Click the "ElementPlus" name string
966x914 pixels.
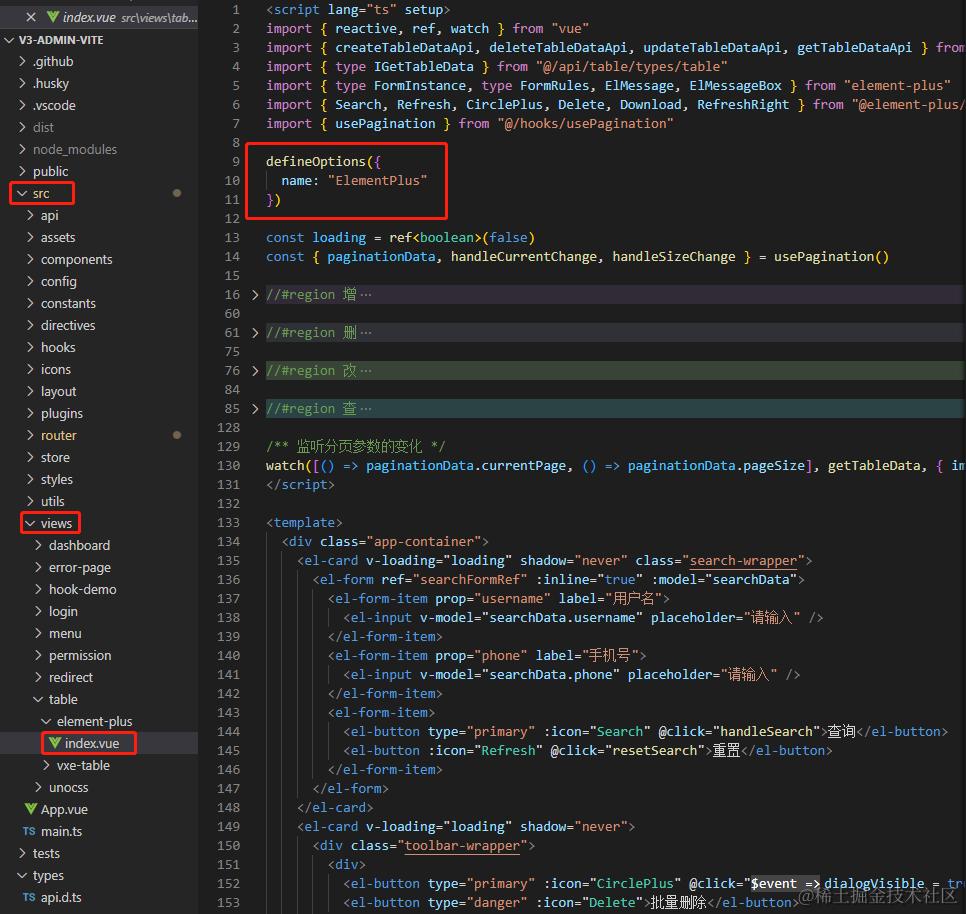(x=378, y=180)
